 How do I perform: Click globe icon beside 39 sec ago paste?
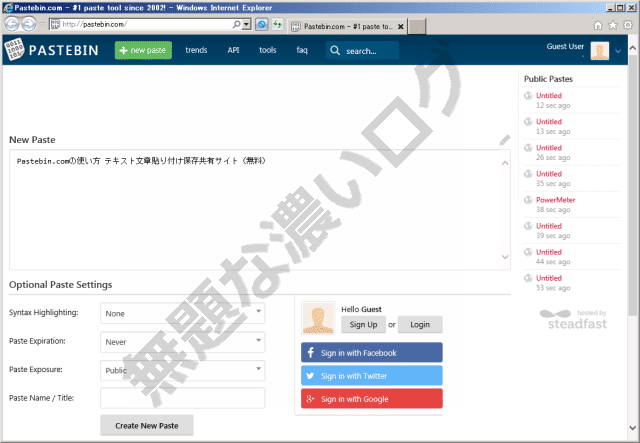click(x=528, y=226)
